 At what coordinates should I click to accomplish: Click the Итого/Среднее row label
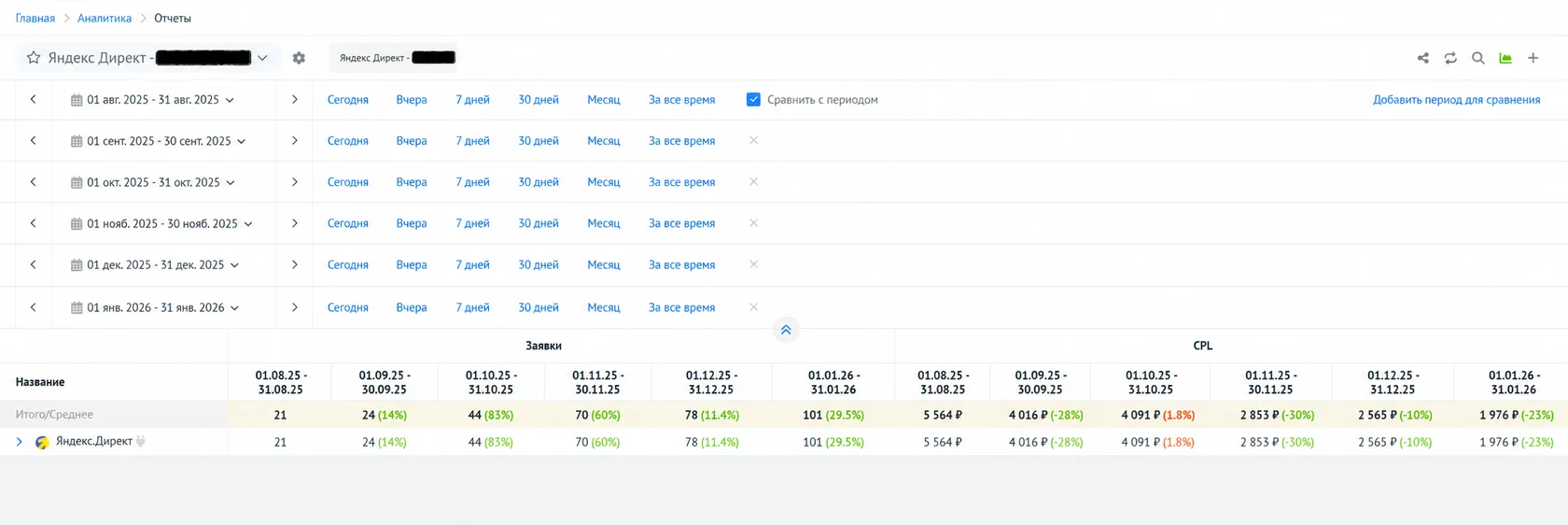pyautogui.click(x=54, y=414)
